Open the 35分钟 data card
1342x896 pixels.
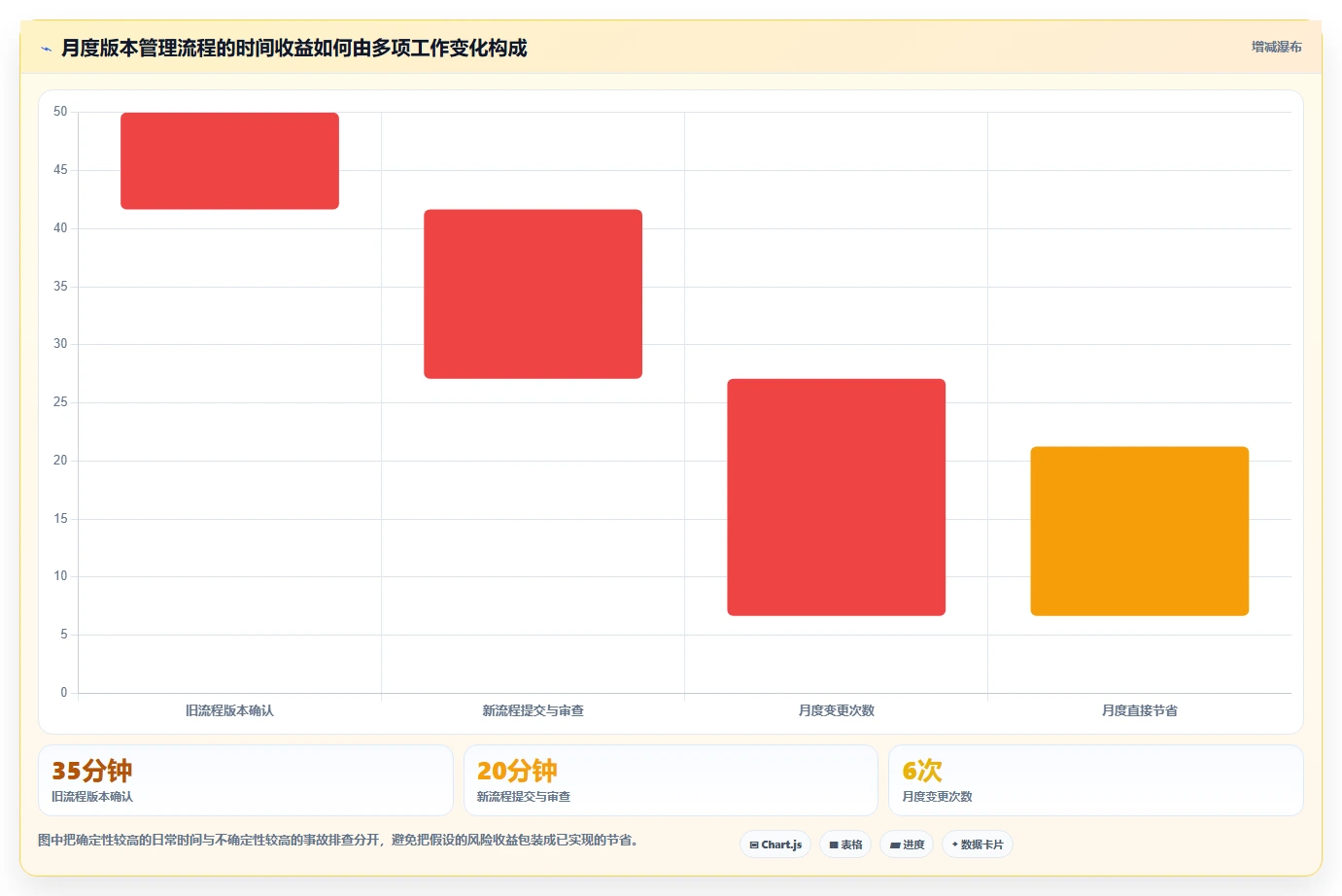click(245, 780)
